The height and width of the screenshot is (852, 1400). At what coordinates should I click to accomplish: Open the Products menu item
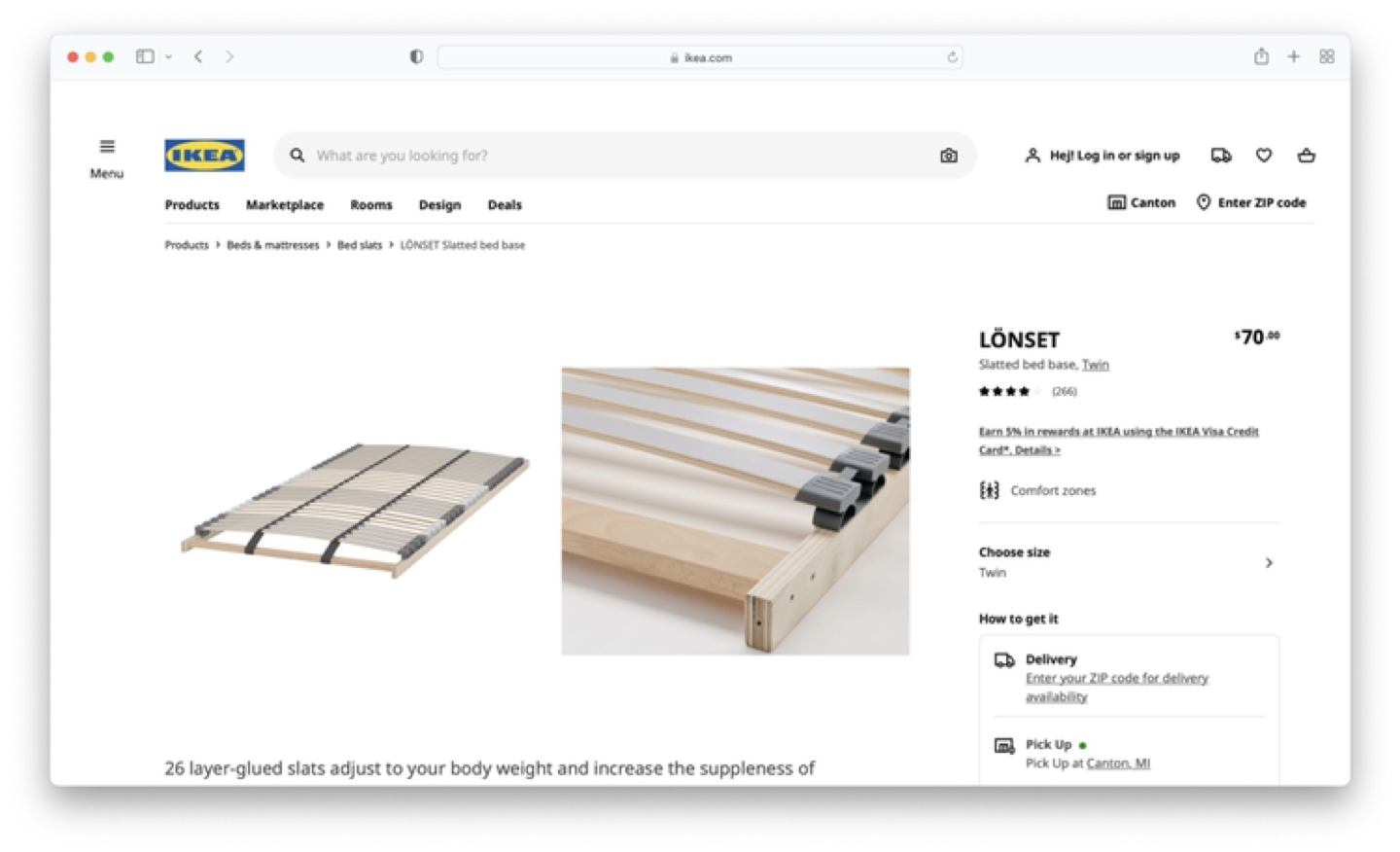click(x=192, y=205)
